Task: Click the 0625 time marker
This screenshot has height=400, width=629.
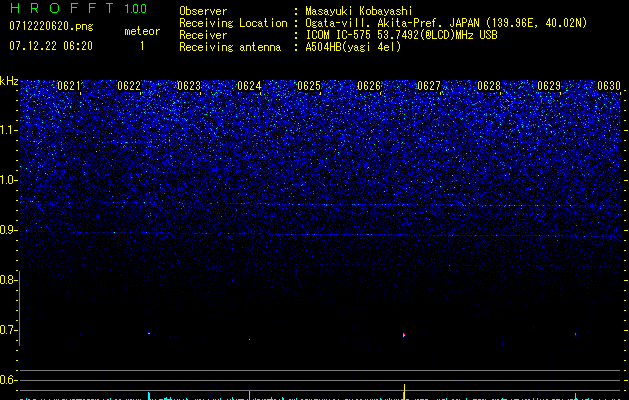Action: 309,86
